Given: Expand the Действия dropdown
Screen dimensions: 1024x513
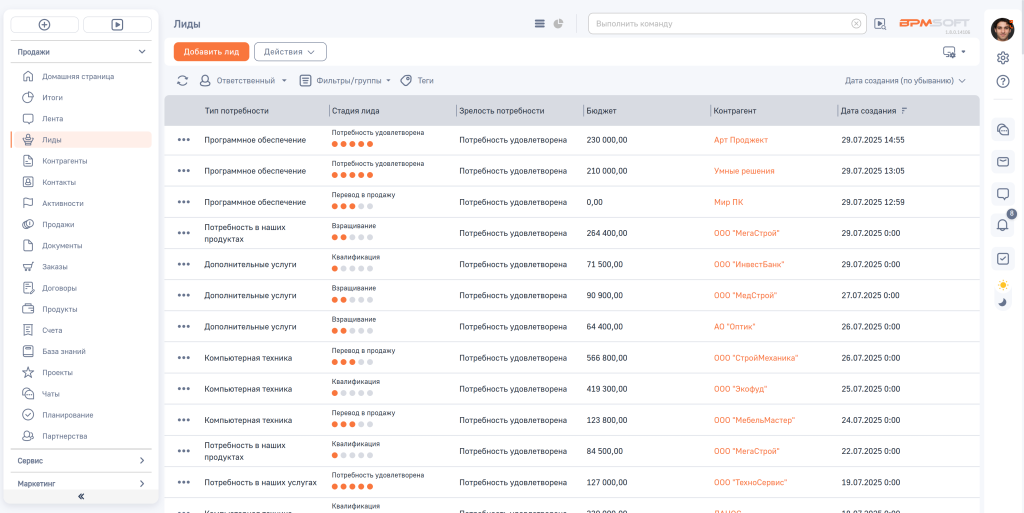Looking at the screenshot, I should coord(290,52).
